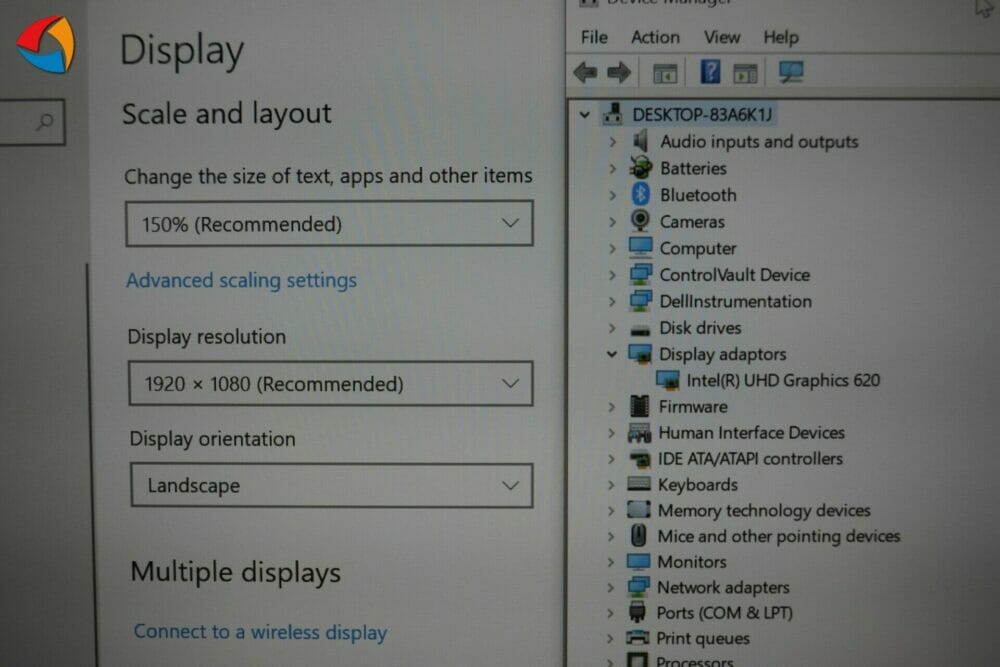Expand the Monitors node

(x=610, y=562)
